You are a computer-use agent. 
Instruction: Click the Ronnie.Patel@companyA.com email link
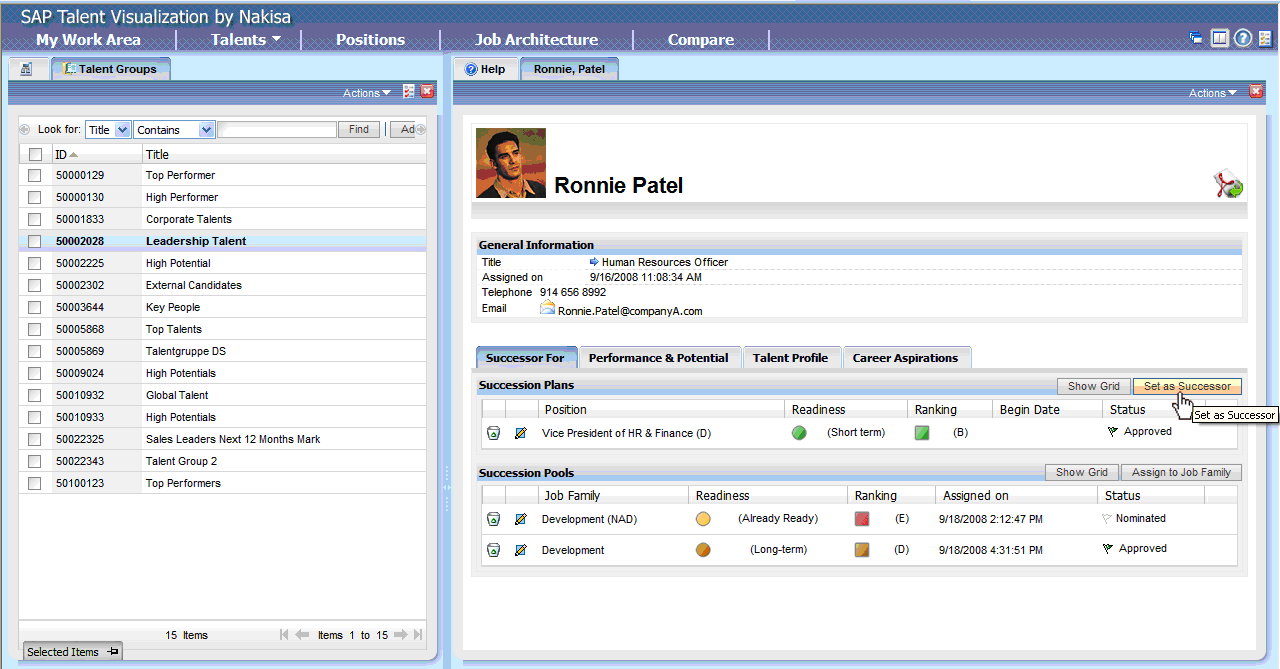[630, 311]
